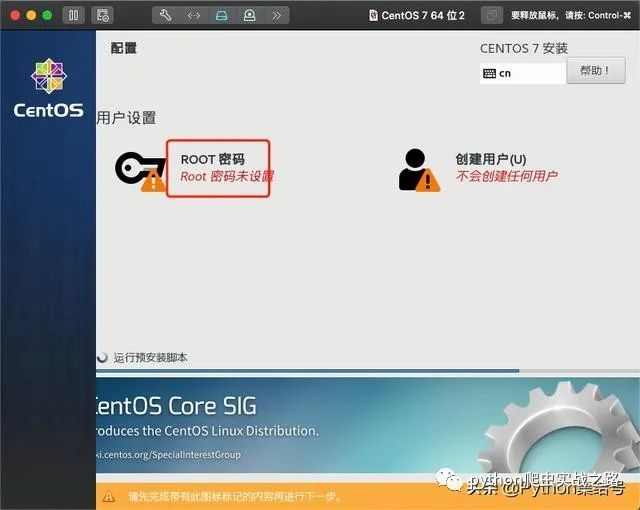Click the user silhouette icon for creating a user
Image resolution: width=640 pixels, height=510 pixels.
tap(419, 170)
